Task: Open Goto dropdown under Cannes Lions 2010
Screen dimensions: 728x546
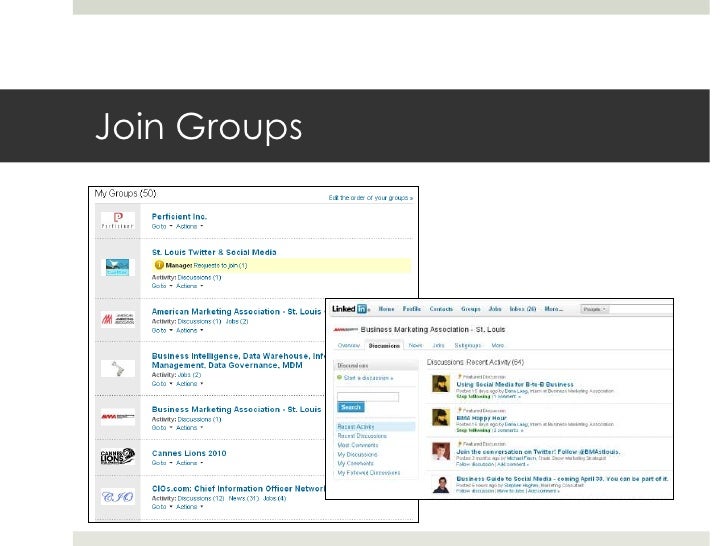Action: point(162,463)
